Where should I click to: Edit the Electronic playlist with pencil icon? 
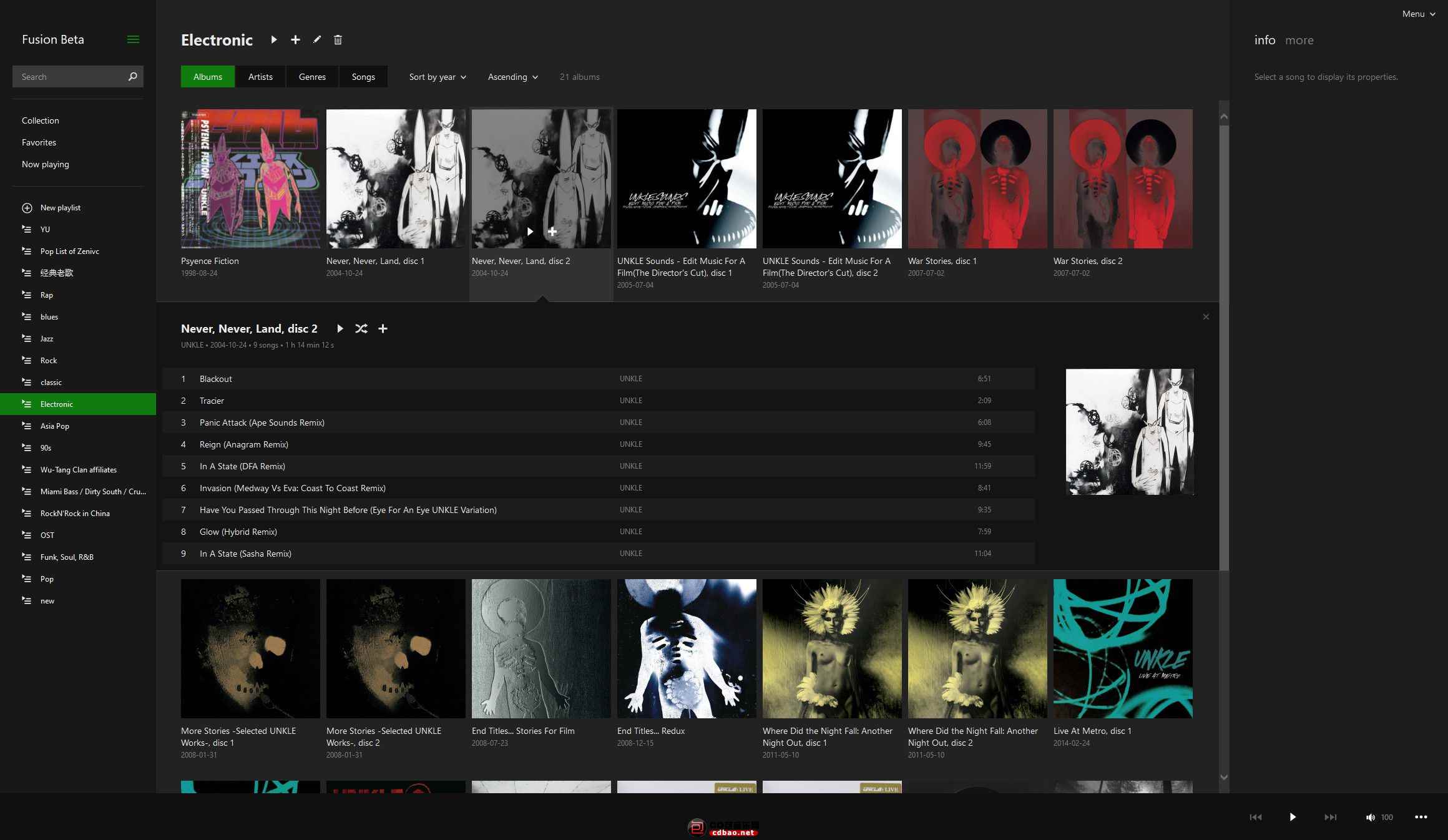[x=317, y=40]
